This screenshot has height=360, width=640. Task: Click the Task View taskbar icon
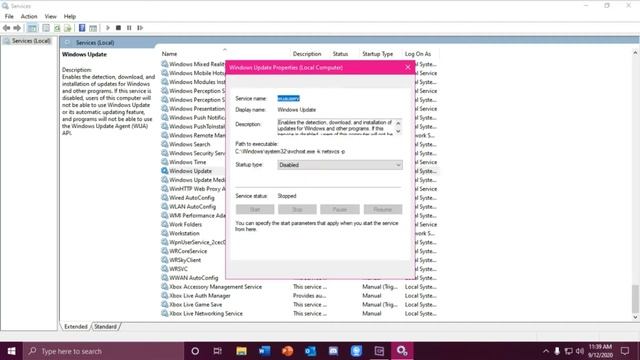tap(218, 351)
